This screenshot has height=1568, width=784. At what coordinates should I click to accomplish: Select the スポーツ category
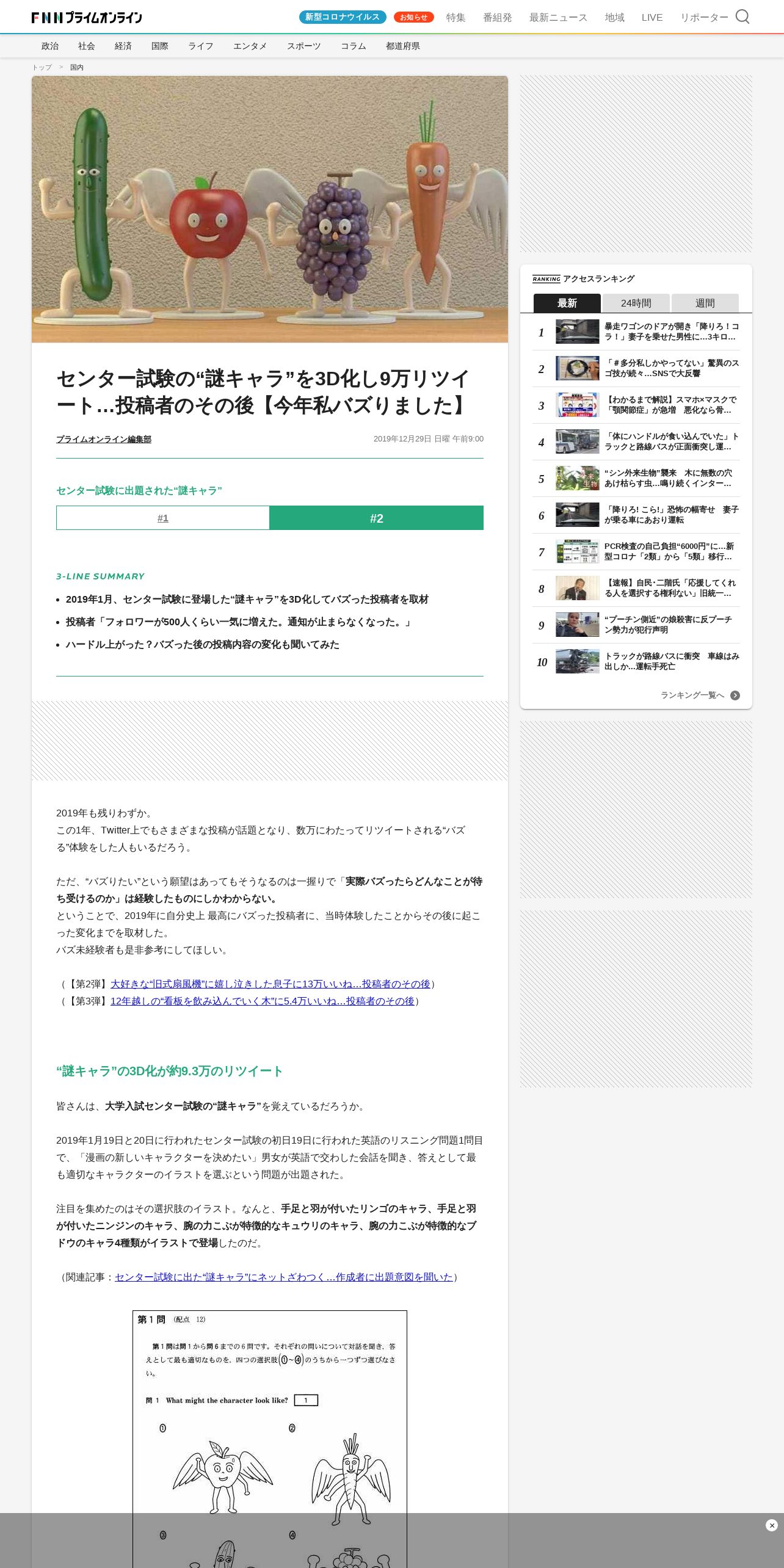tap(304, 46)
